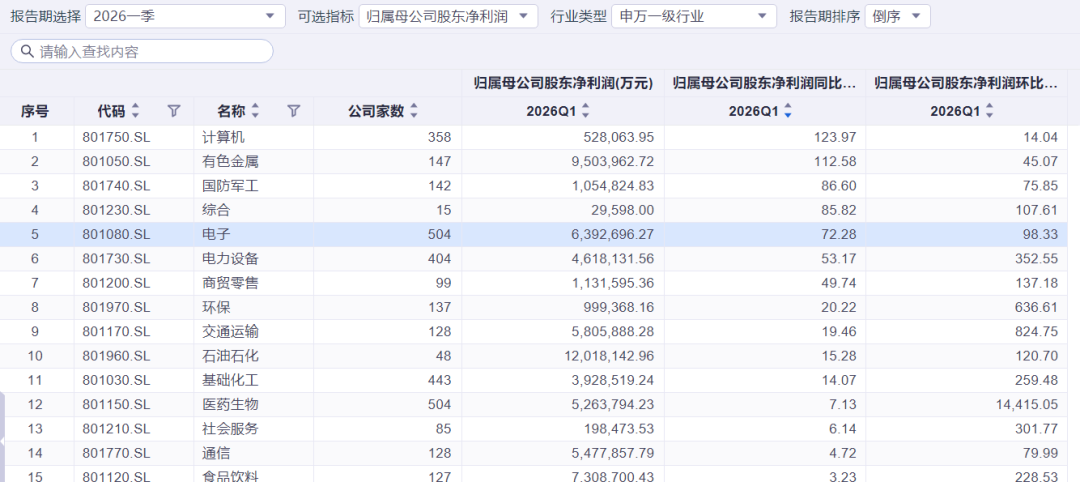
Task: Select code 801080.SL
Action: click(x=116, y=235)
